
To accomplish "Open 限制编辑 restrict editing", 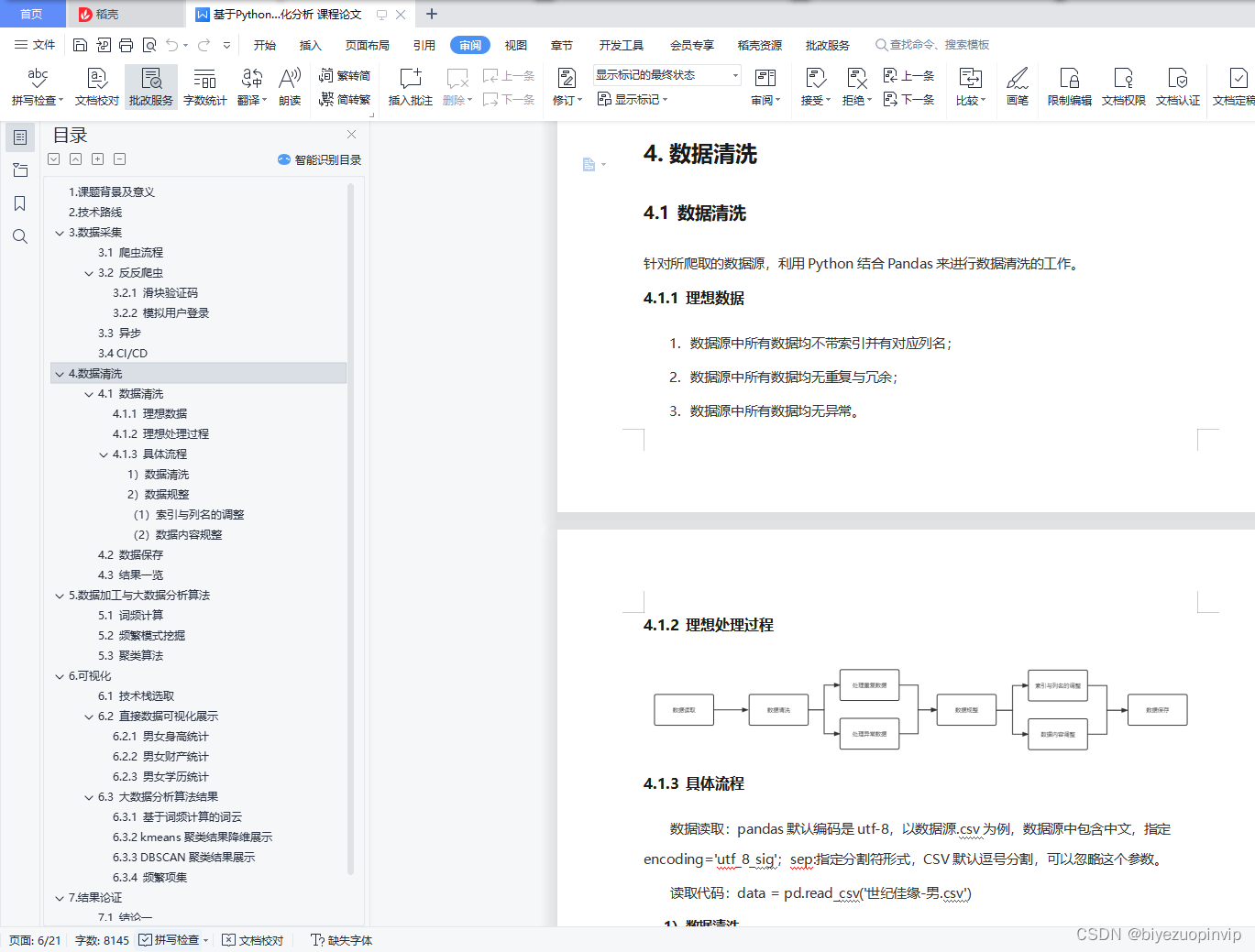I will 1070,87.
